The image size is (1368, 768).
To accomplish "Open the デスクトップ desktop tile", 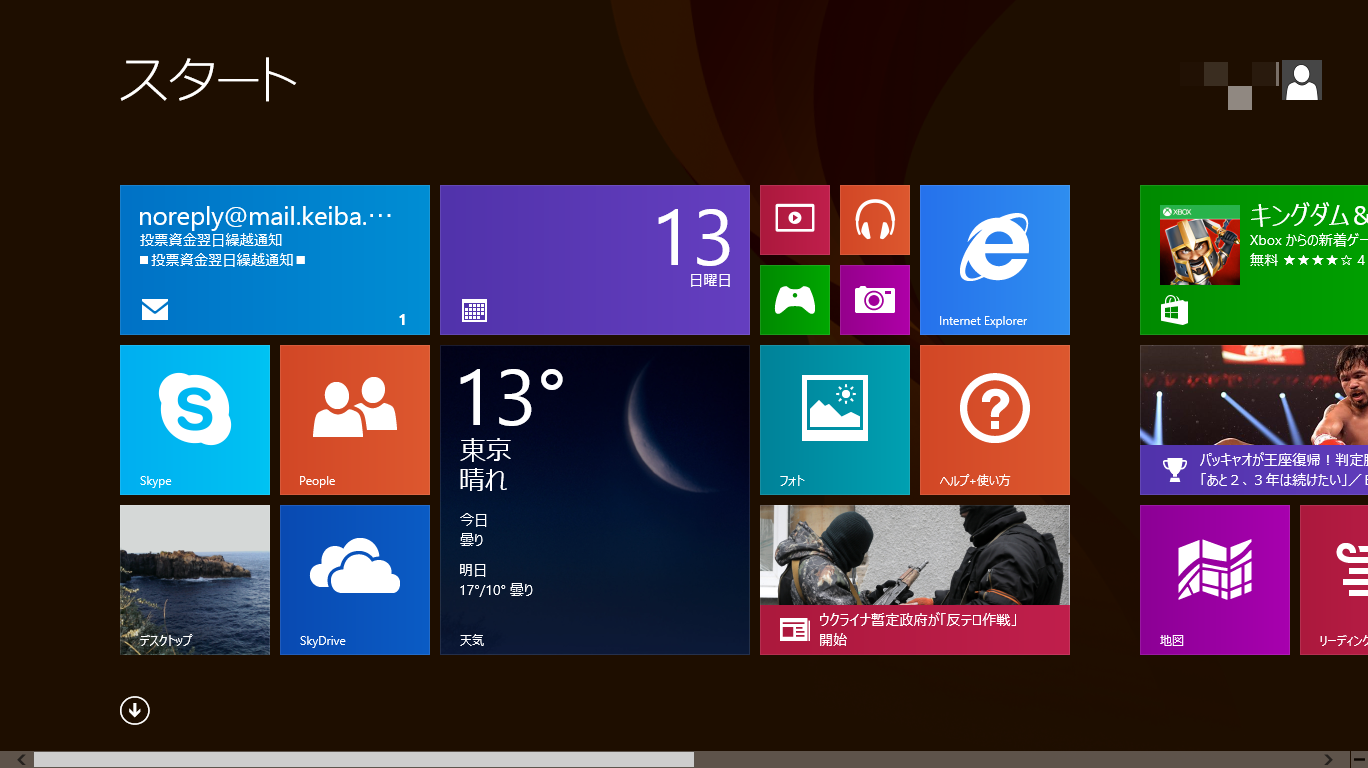I will [x=195, y=580].
